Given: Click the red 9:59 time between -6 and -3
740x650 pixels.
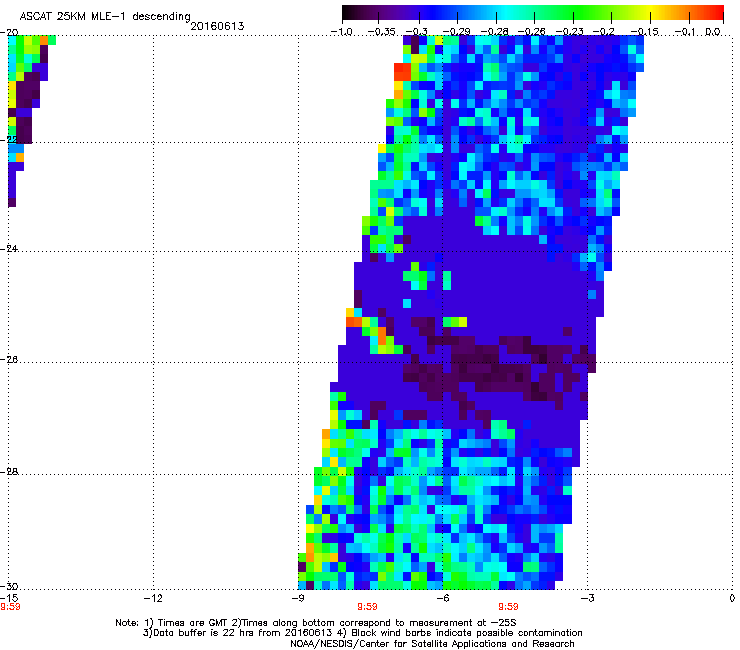Looking at the screenshot, I should click(x=508, y=607).
